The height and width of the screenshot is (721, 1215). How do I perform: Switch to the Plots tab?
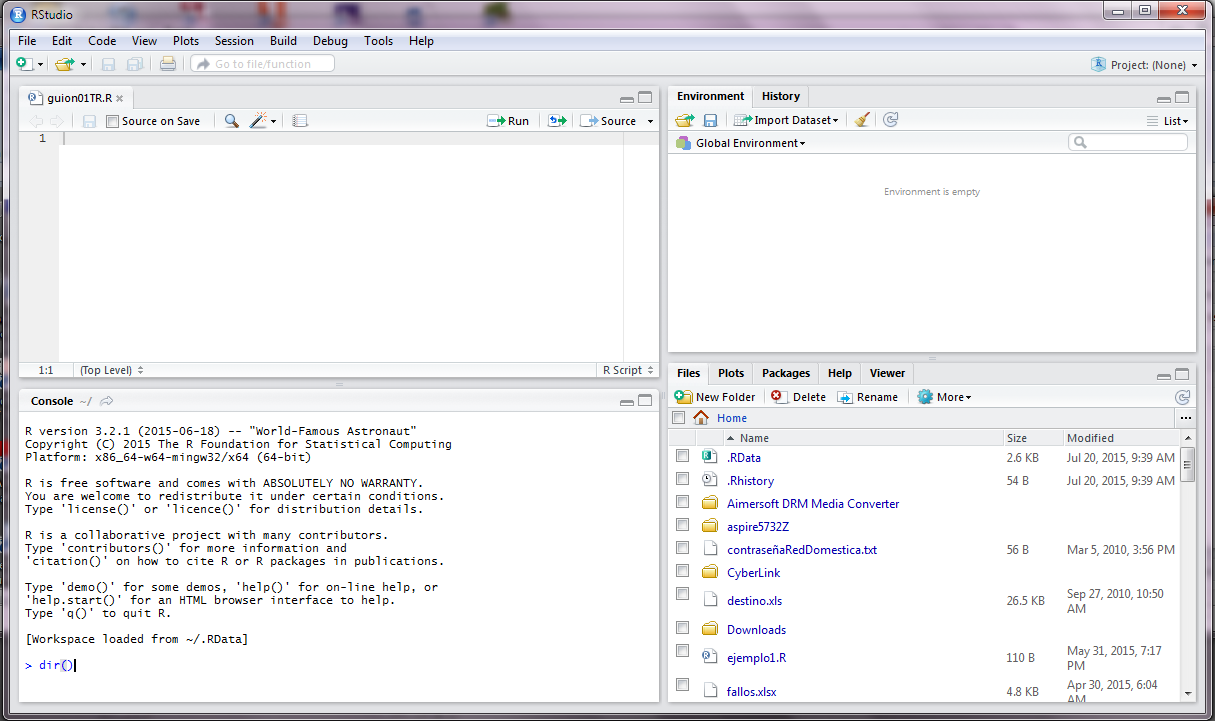click(731, 373)
